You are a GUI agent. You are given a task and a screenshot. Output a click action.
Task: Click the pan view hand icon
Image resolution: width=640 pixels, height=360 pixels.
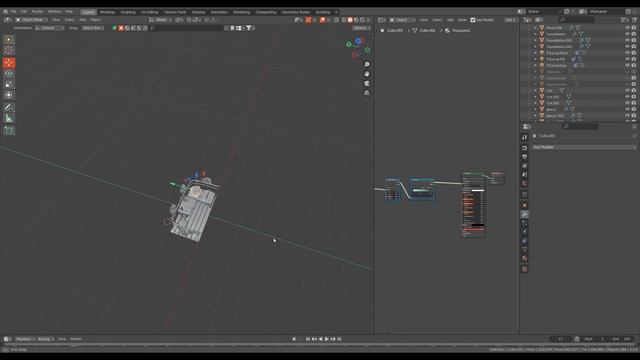point(367,74)
